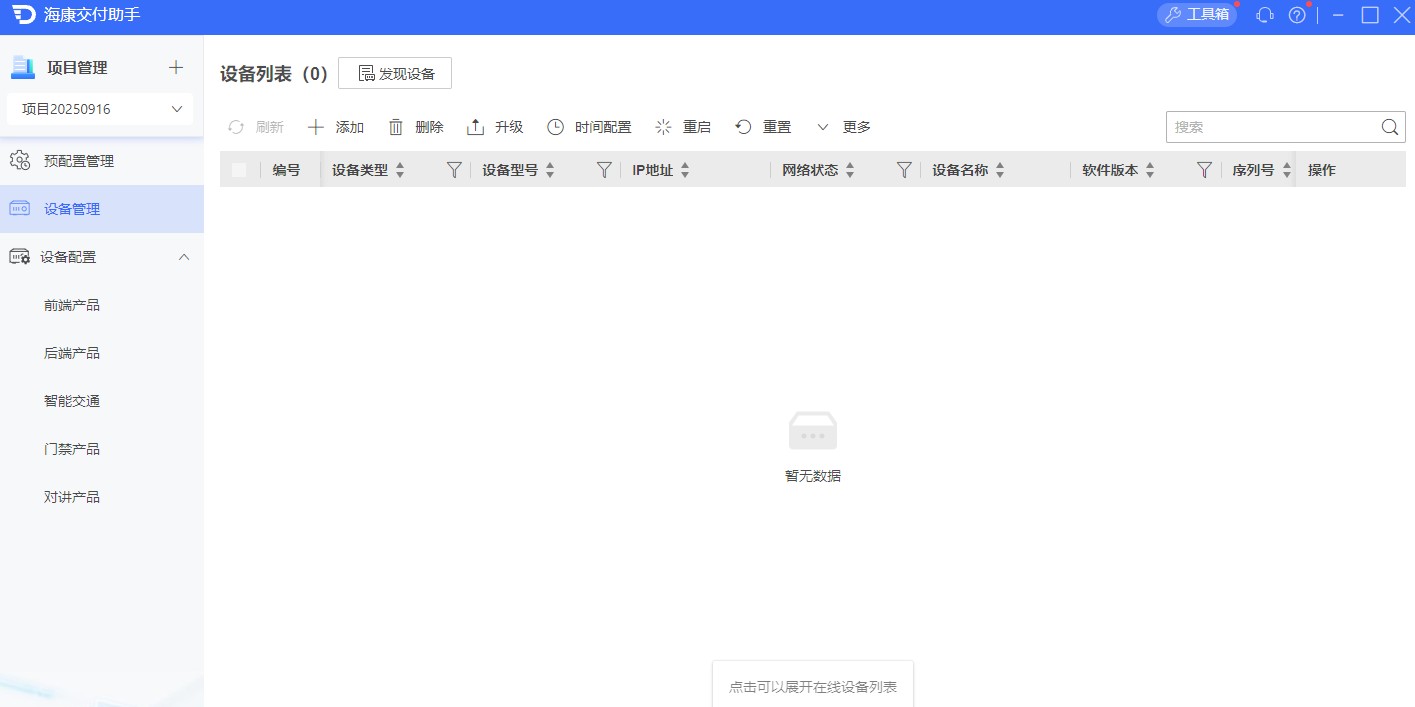Check the select-all checkbox in table header
The image size is (1415, 707).
239,169
